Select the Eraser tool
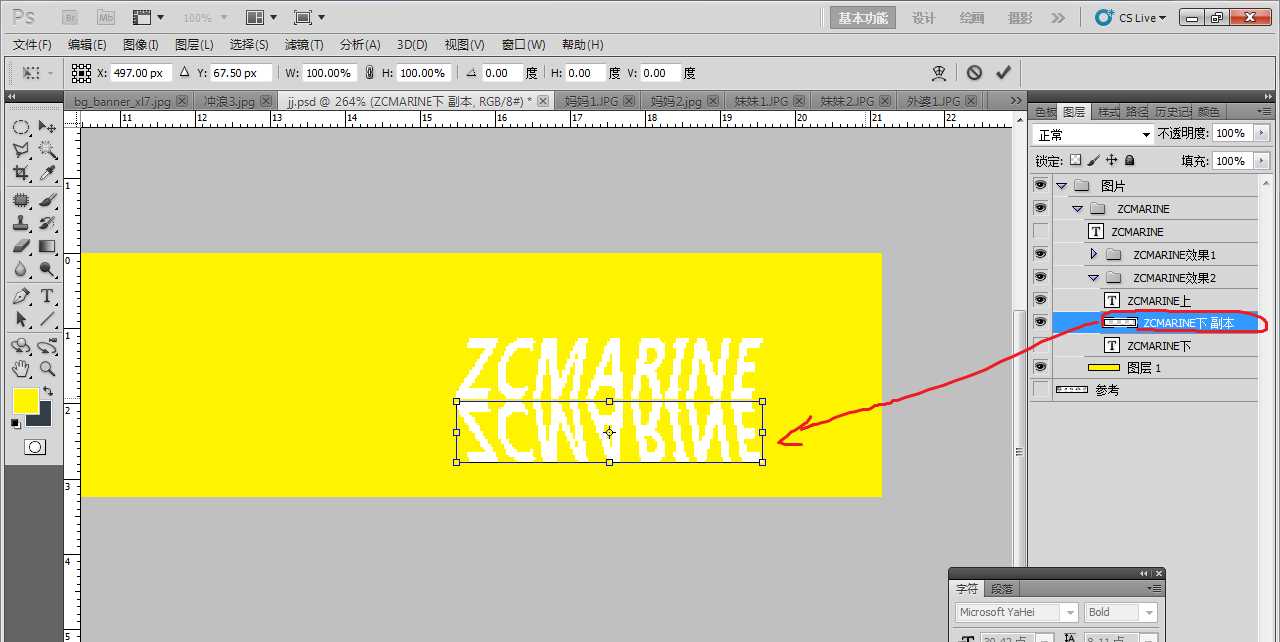Viewport: 1280px width, 642px height. (21, 246)
